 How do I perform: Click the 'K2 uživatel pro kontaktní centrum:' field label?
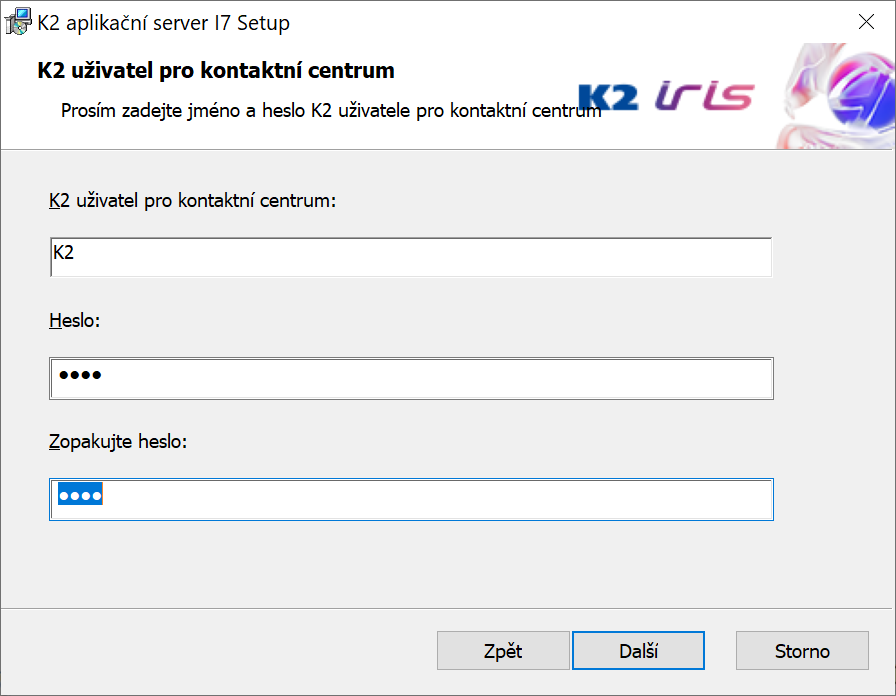tap(192, 201)
